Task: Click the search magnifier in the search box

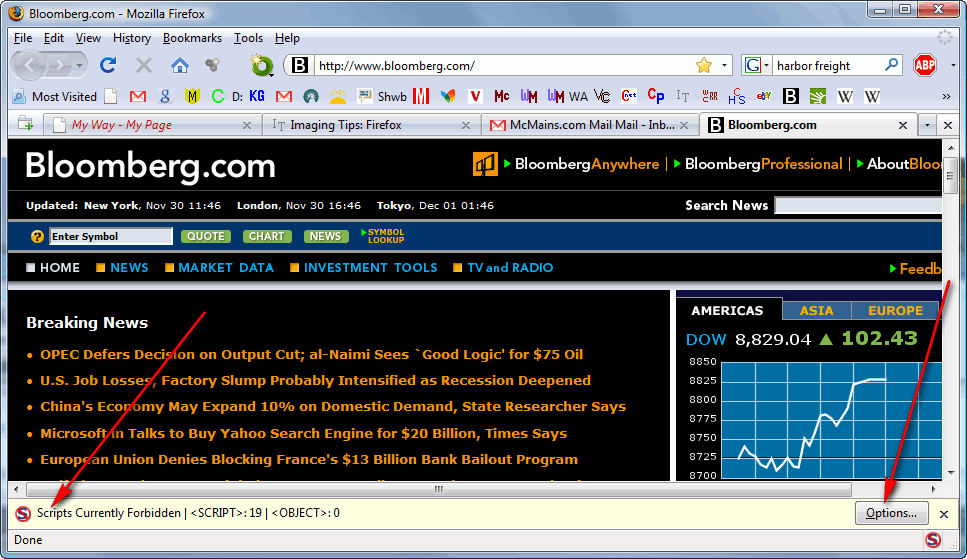Action: [x=891, y=65]
